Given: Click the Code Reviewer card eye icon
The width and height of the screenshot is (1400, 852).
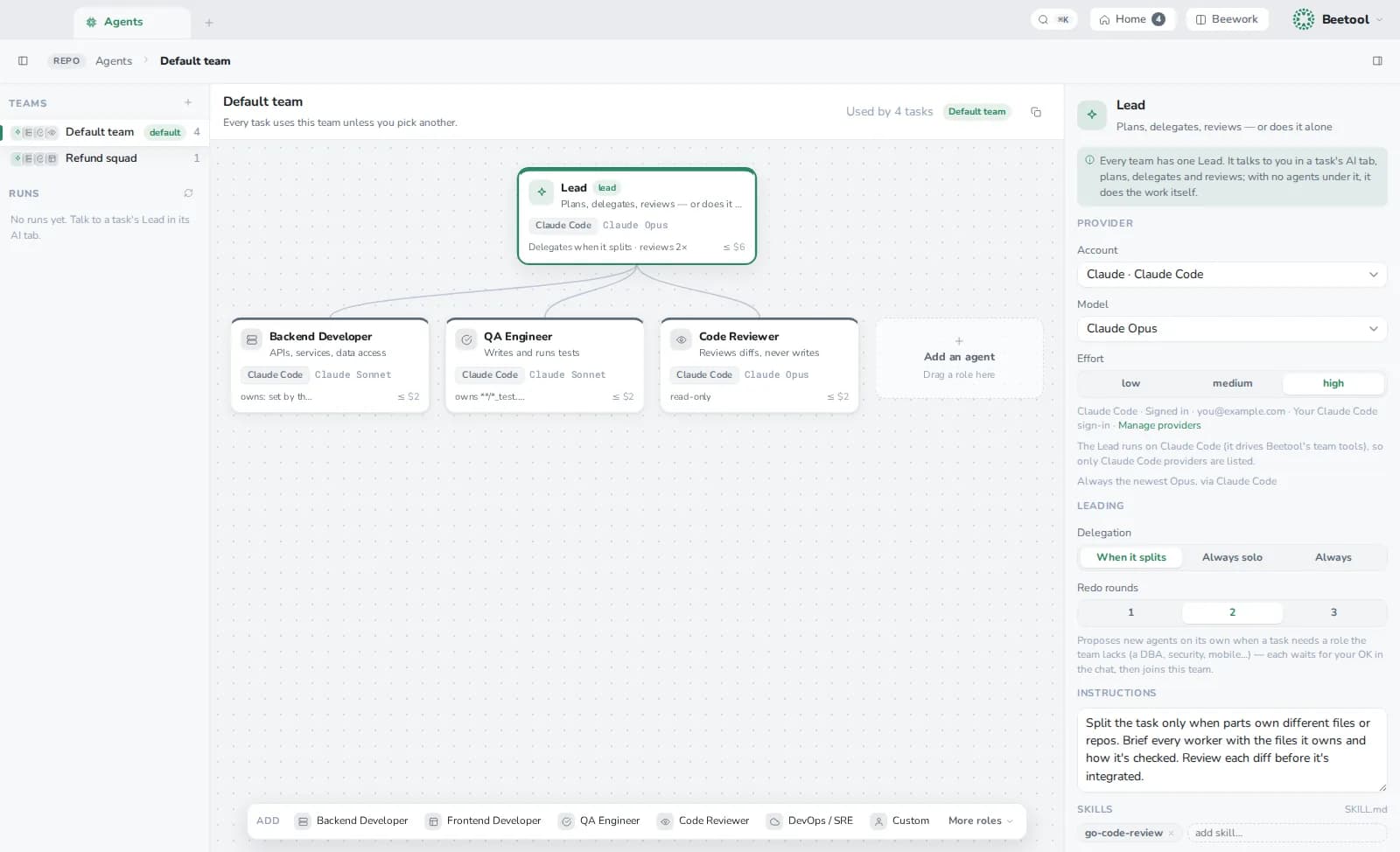Looking at the screenshot, I should [x=681, y=339].
